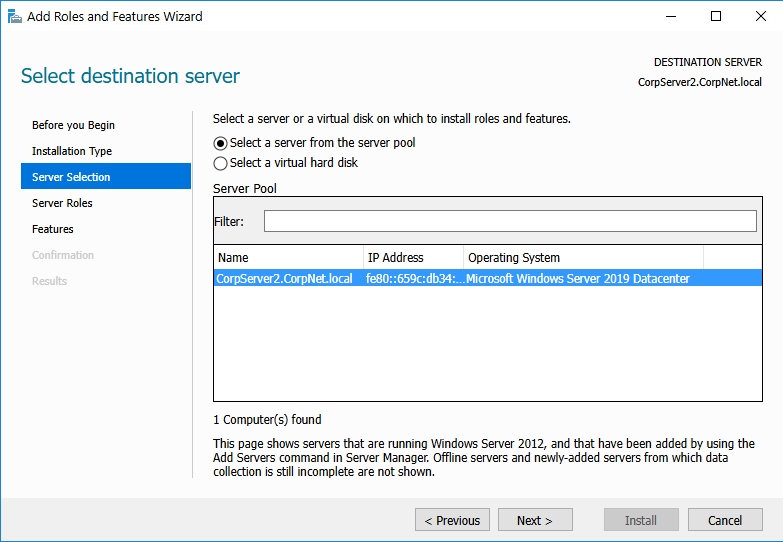Sort server pool by Name column
This screenshot has height=542, width=783.
pos(288,257)
